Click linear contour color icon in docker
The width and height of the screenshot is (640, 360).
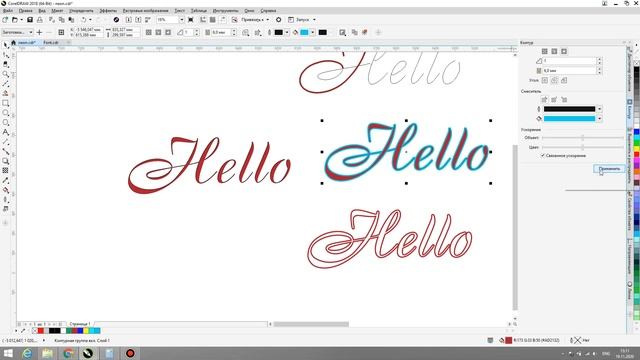(x=544, y=100)
